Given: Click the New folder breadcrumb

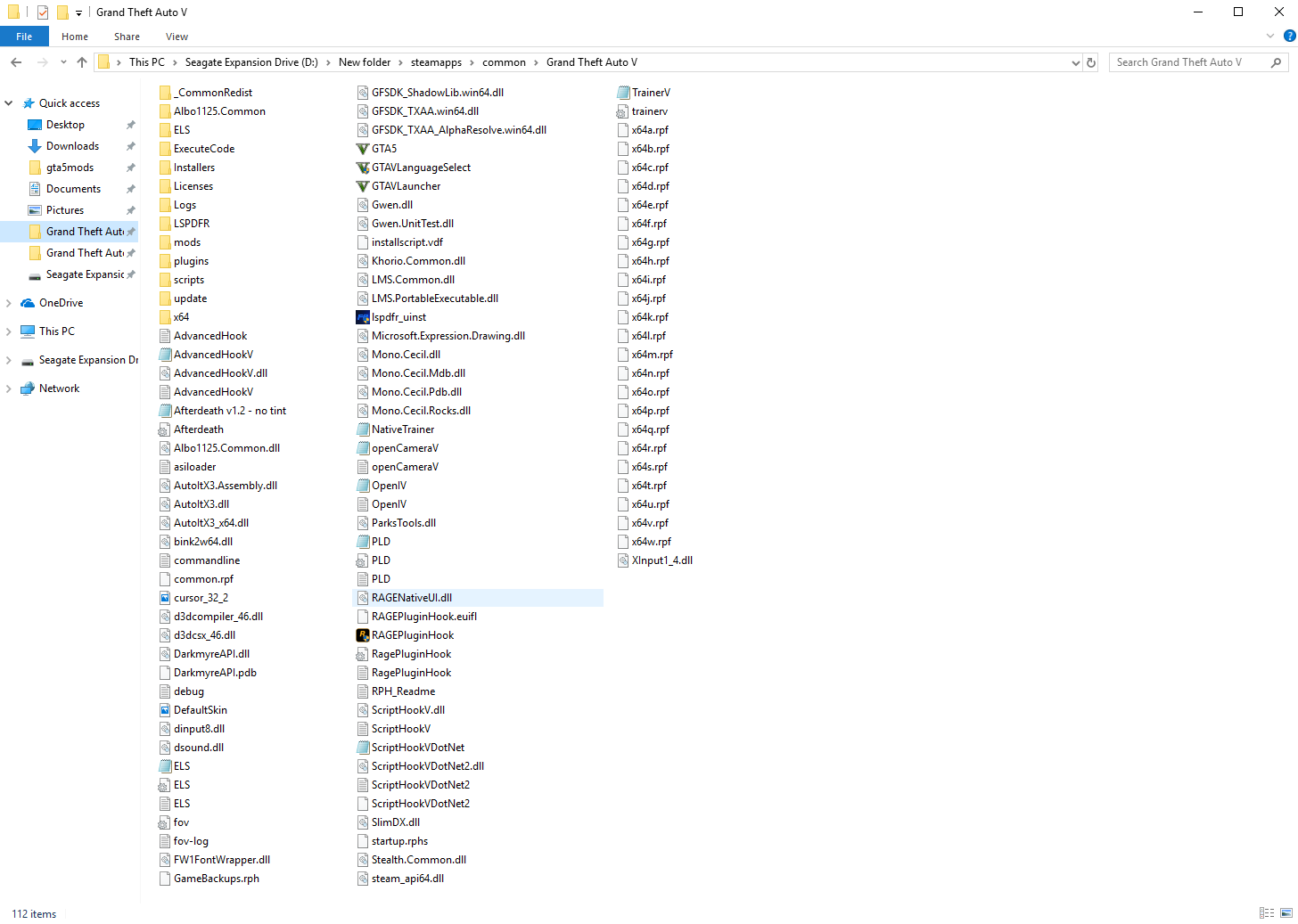Looking at the screenshot, I should coord(365,62).
